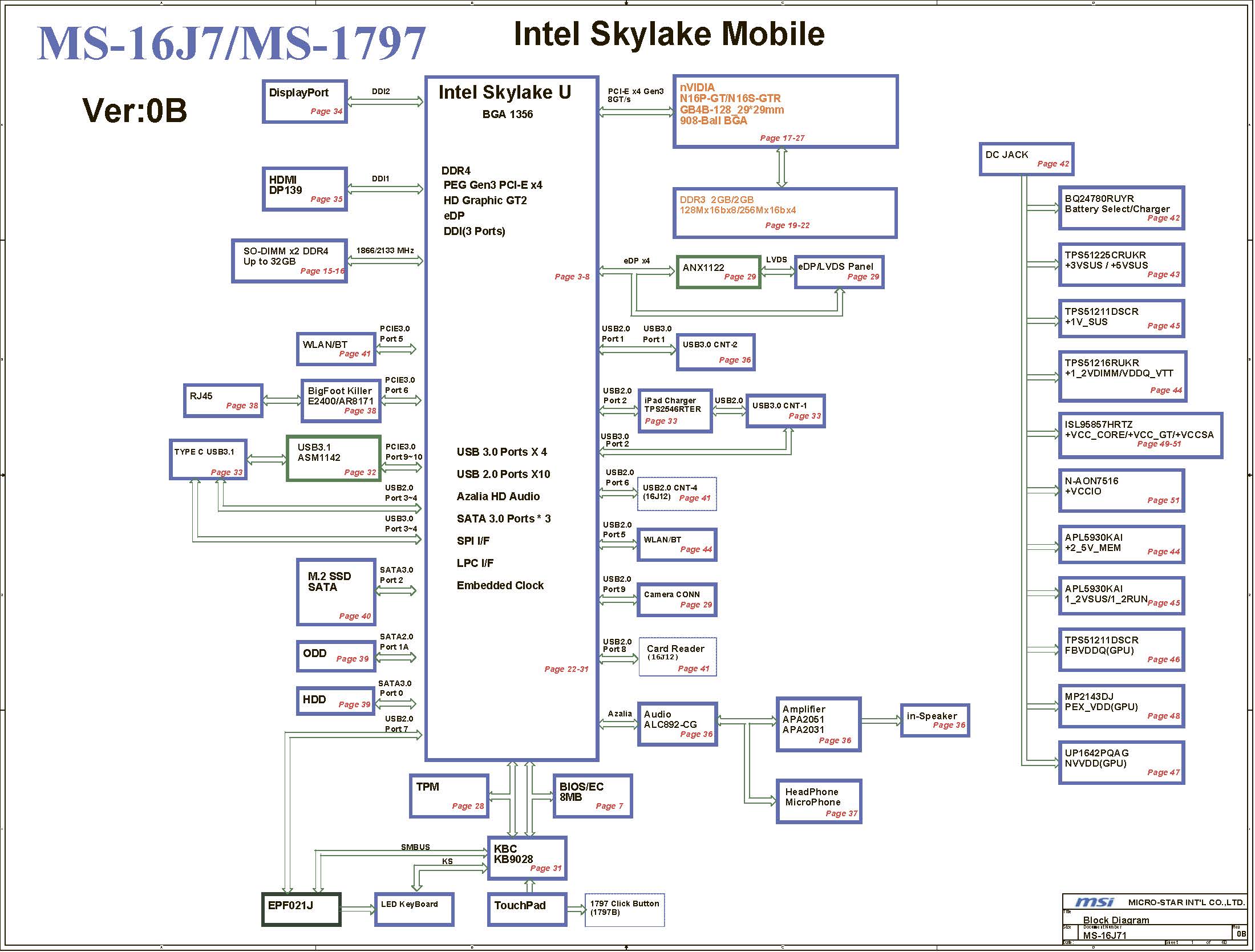Click the "ALC892-CG" audio codec text
Image resolution: width=1255 pixels, height=952 pixels.
(670, 724)
